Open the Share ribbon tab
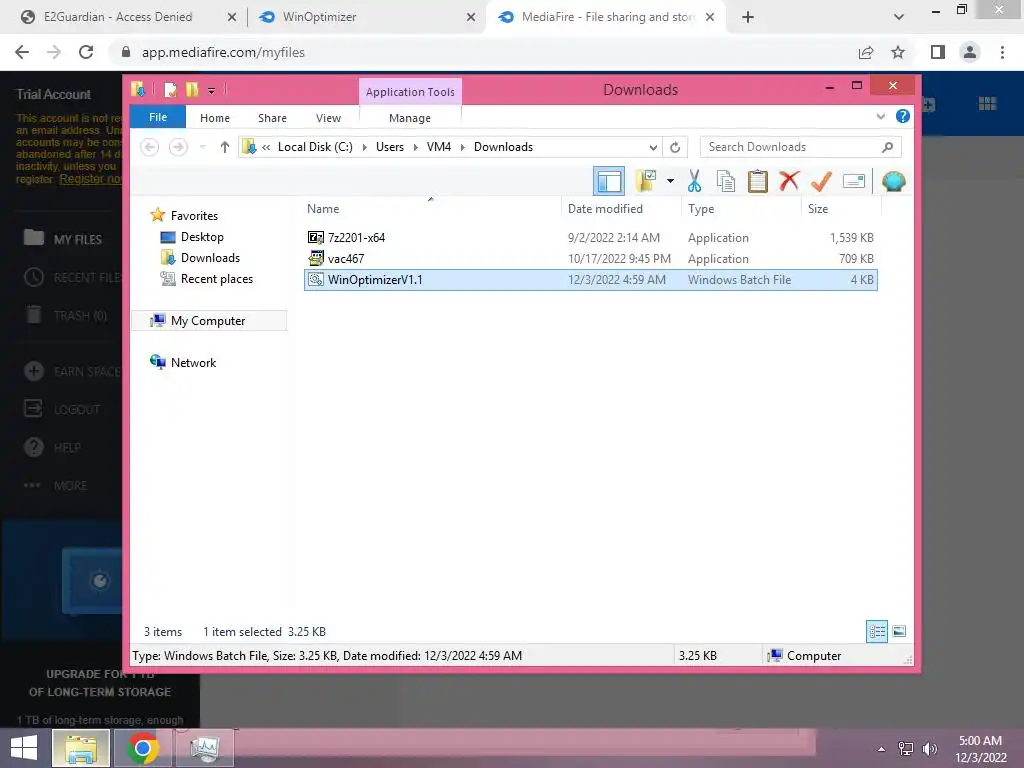This screenshot has height=768, width=1024. point(272,118)
